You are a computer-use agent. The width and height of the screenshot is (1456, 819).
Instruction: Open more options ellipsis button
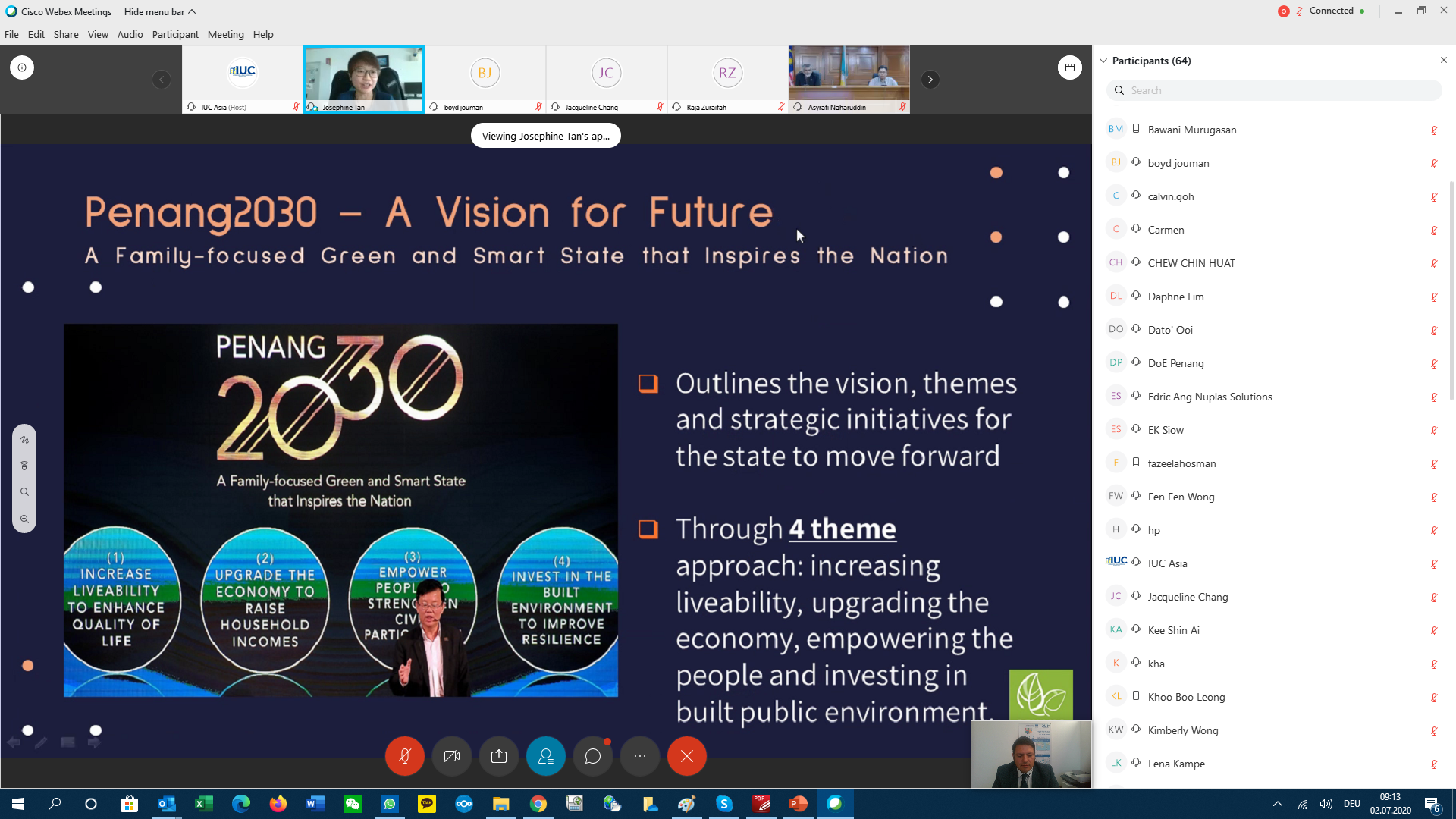click(x=640, y=756)
